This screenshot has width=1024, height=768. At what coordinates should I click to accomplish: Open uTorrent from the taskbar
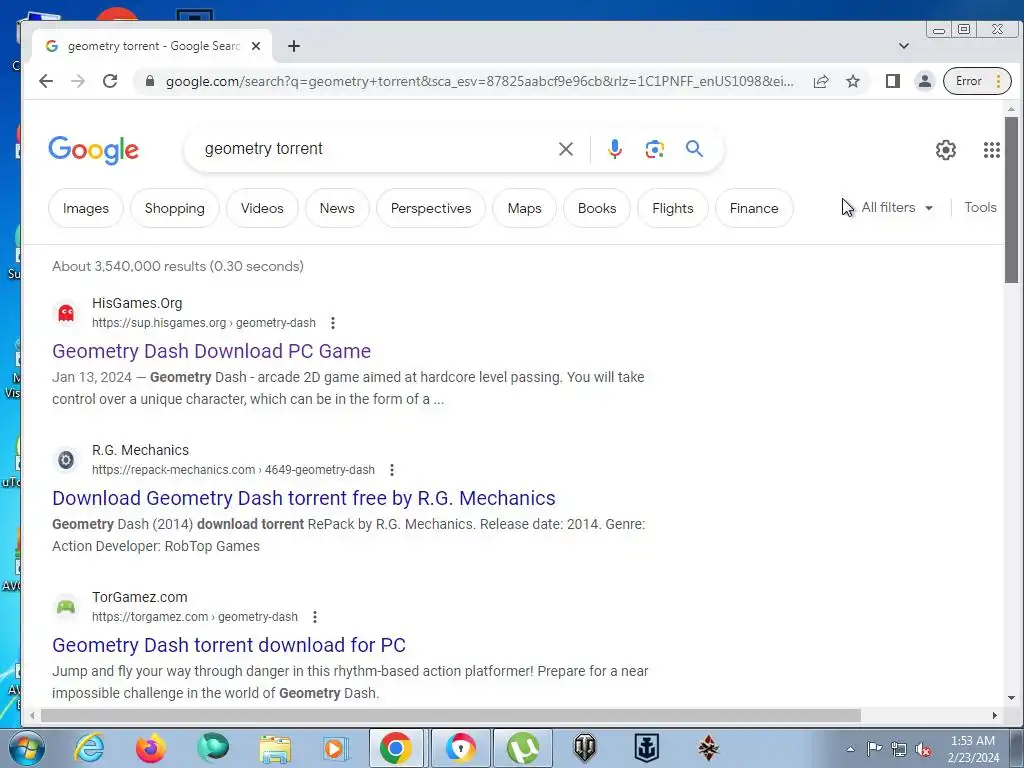522,748
